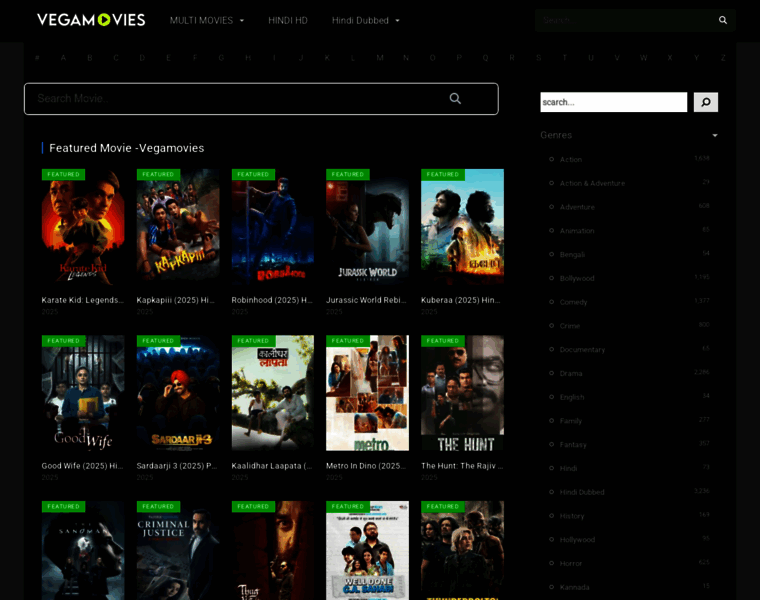Image resolution: width=760 pixels, height=600 pixels.
Task: Collapse the Genres panel arrow
Action: tap(715, 135)
